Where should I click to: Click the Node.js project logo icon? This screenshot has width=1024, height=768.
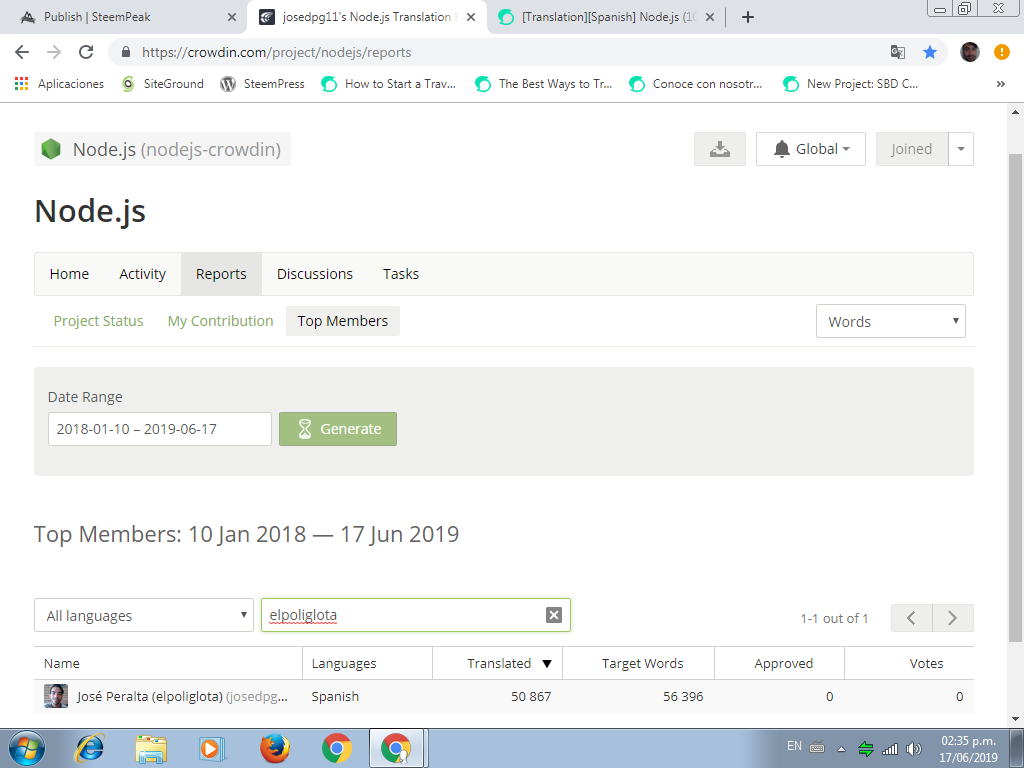51,149
